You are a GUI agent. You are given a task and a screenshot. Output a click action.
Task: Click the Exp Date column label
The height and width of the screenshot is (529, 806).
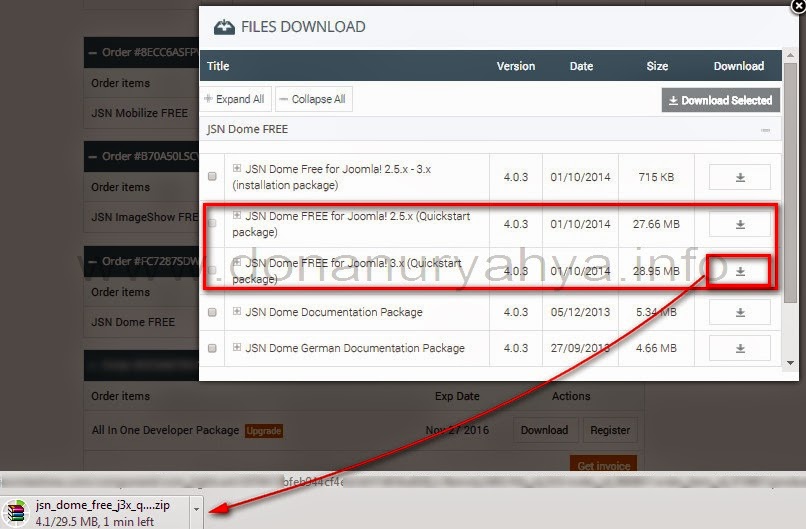[x=457, y=396]
